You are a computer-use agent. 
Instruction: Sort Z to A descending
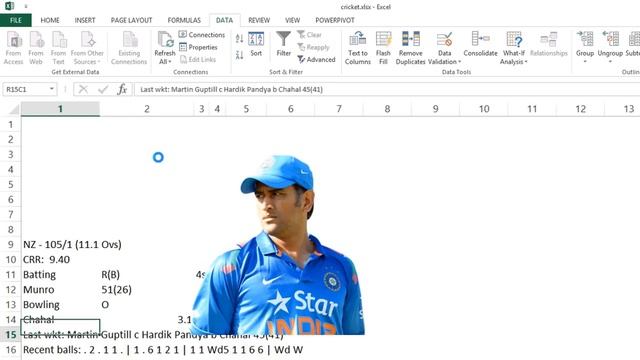click(x=240, y=55)
